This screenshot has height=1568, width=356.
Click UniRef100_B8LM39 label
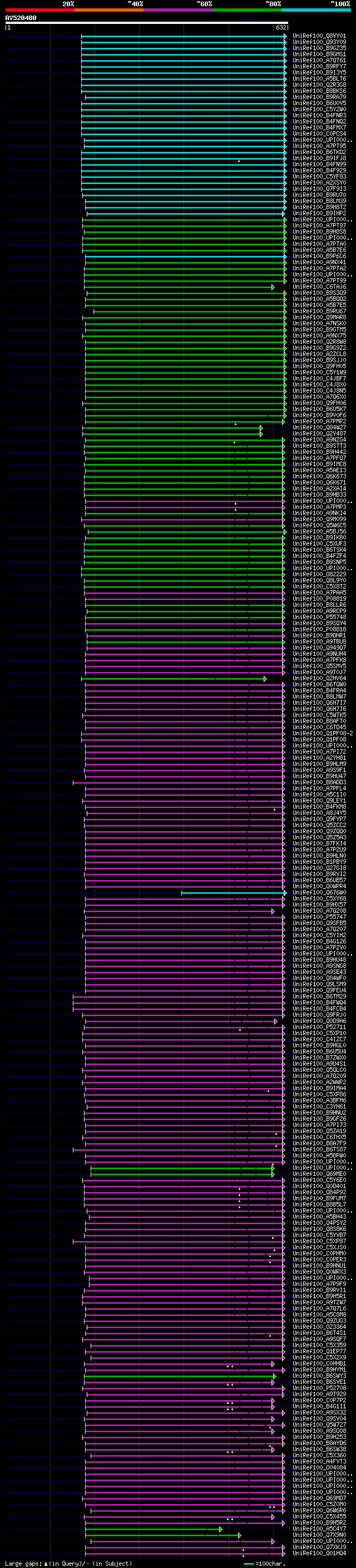[319, 201]
